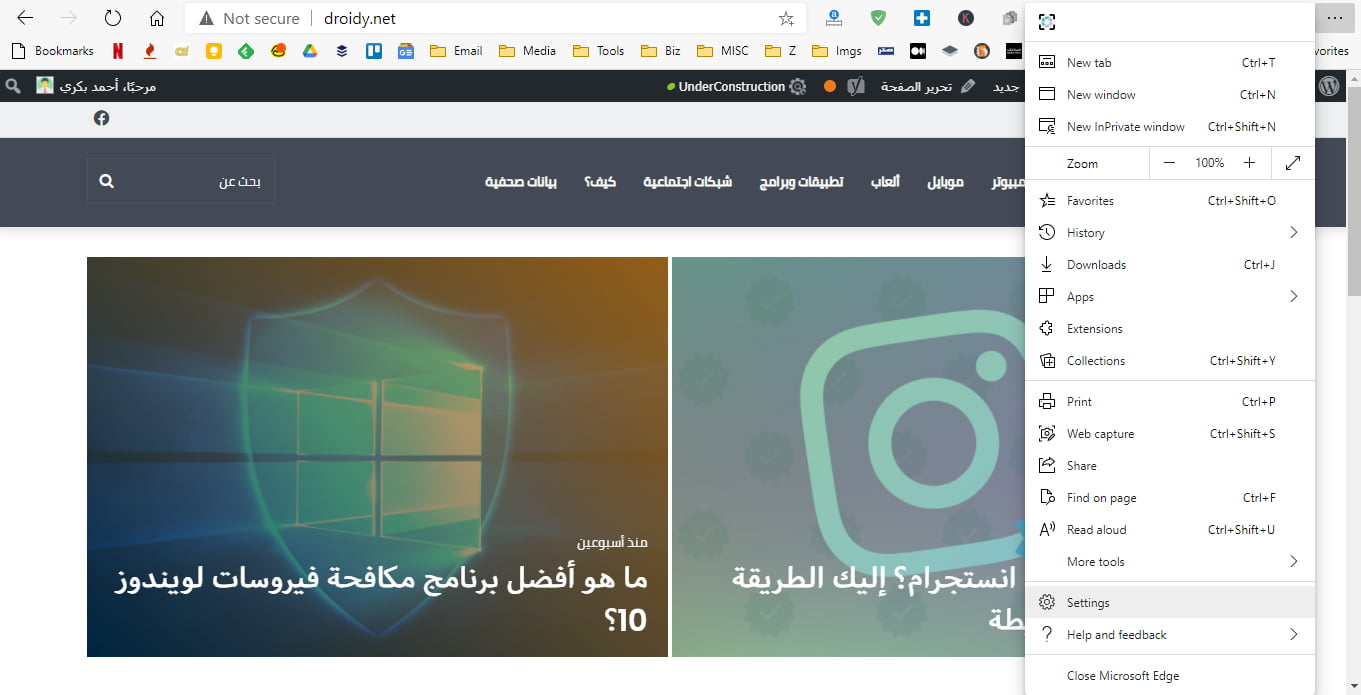Open the Z bookmarks folder
Viewport: 1361px width, 695px height.
click(781, 51)
